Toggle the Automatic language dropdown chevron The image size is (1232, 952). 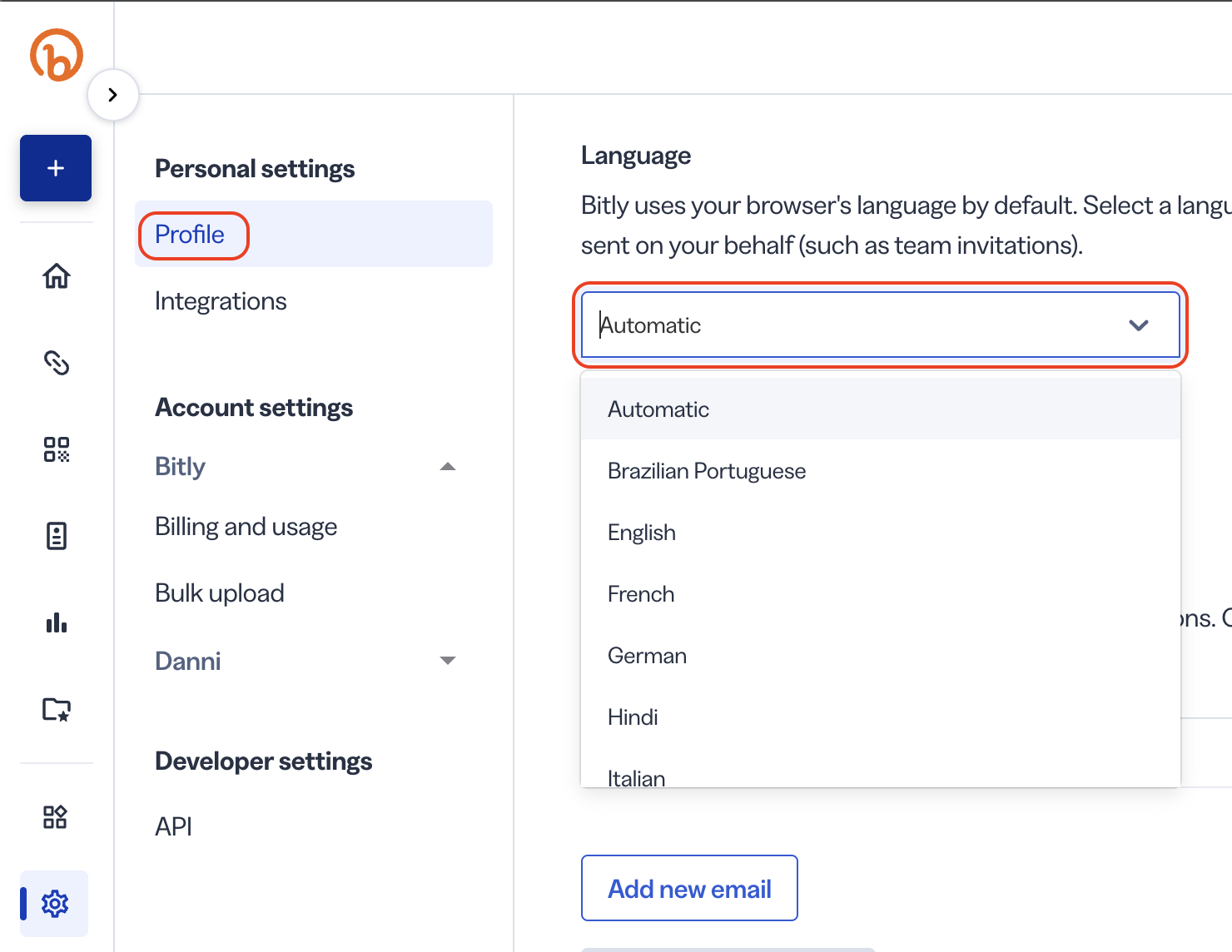point(1139,325)
